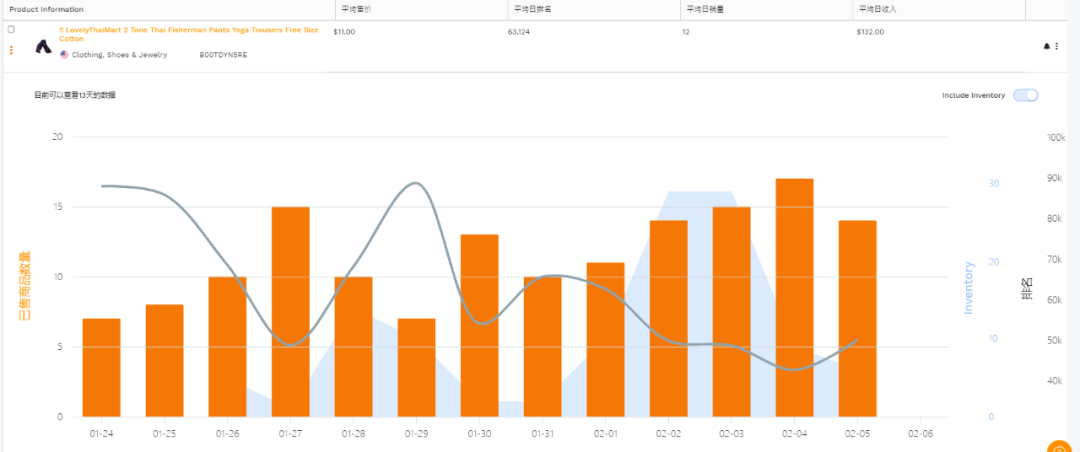Sort by 平均日排名 column header

coord(532,10)
